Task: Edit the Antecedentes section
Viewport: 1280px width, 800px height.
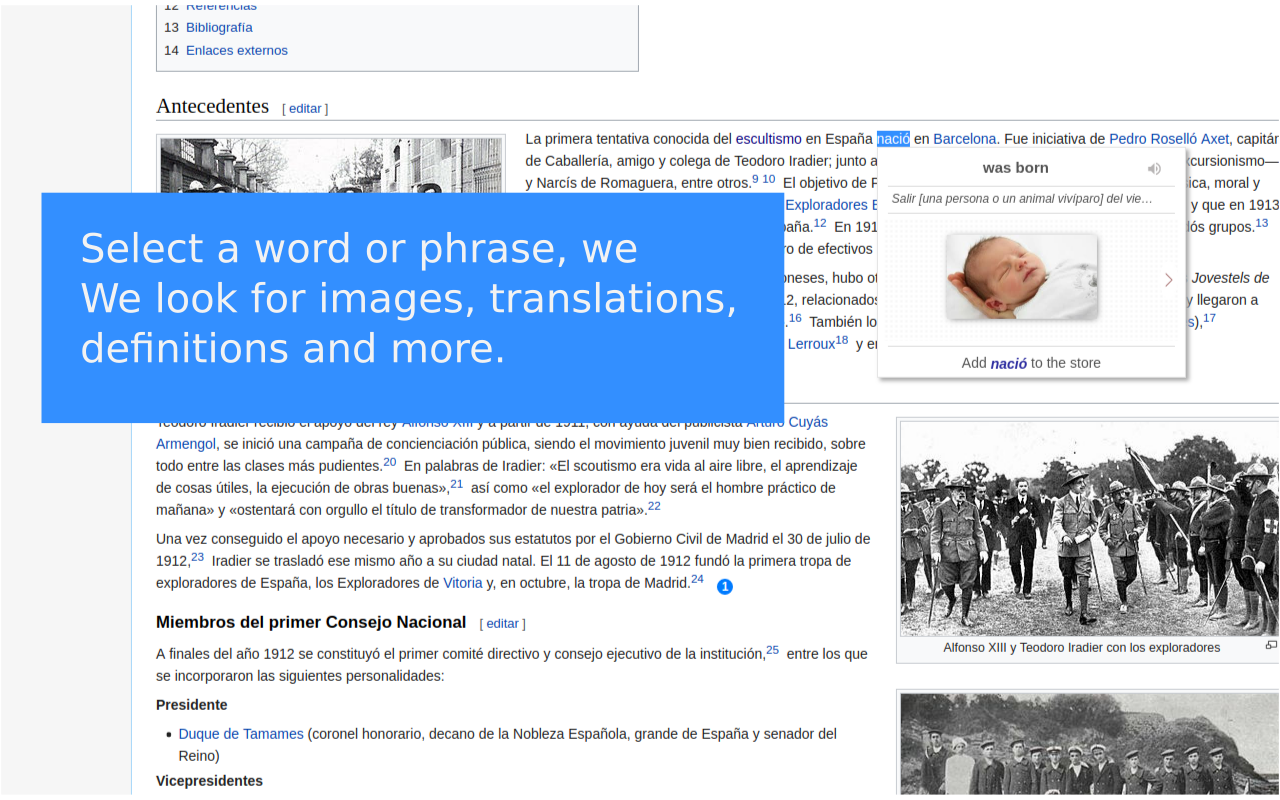Action: point(305,108)
